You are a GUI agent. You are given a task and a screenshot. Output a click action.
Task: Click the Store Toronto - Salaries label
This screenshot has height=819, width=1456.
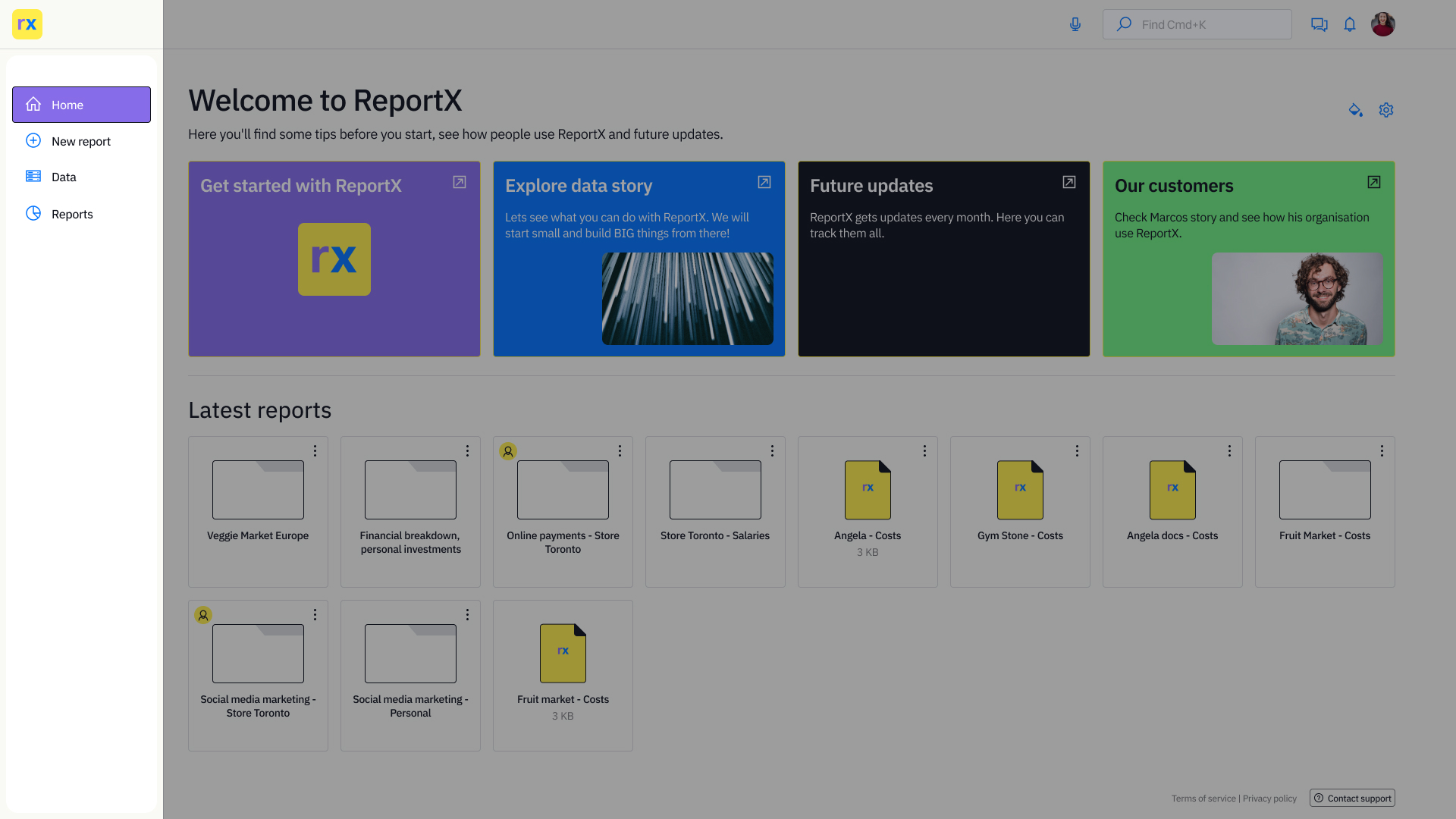pyautogui.click(x=715, y=535)
